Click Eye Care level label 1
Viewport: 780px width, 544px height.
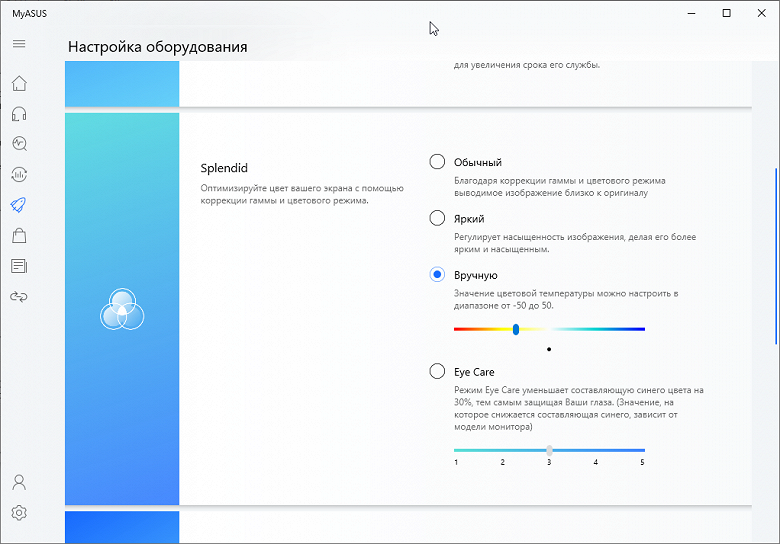[x=456, y=462]
